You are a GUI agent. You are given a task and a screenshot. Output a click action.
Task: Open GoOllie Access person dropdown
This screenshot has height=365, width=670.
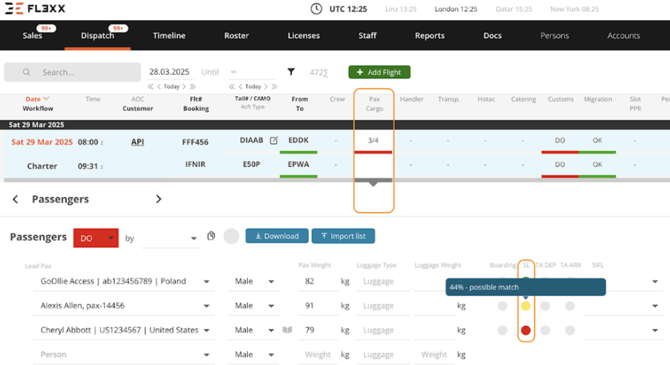pos(206,282)
